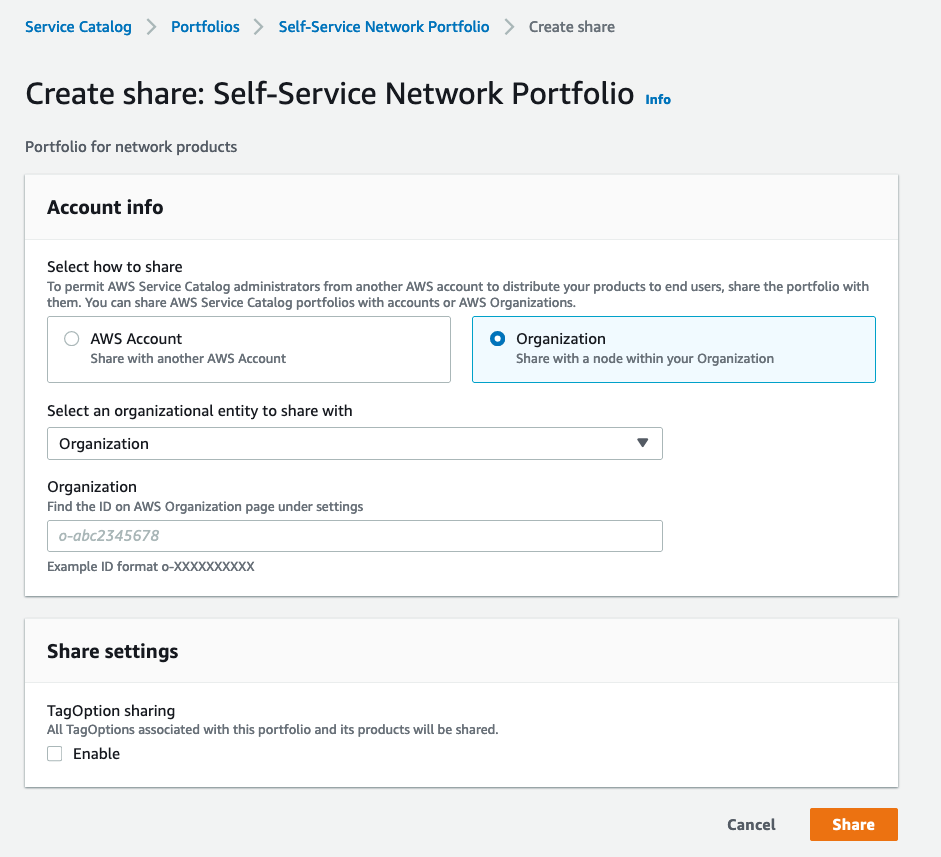941x857 pixels.
Task: Click the dropdown chevron on Organization selector
Action: (x=643, y=443)
